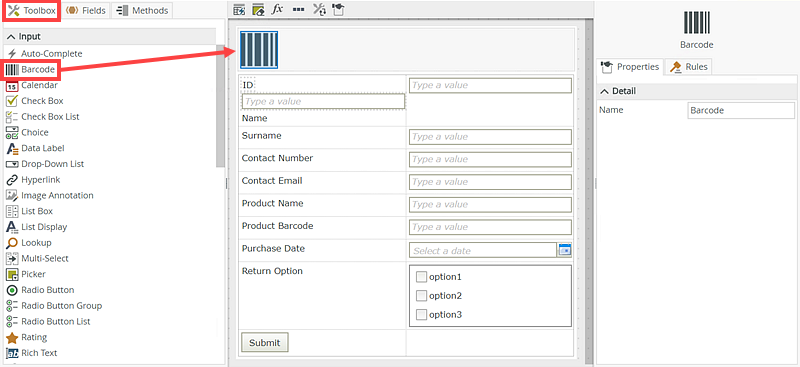
Task: Select the Data Label control
Action: pos(36,148)
